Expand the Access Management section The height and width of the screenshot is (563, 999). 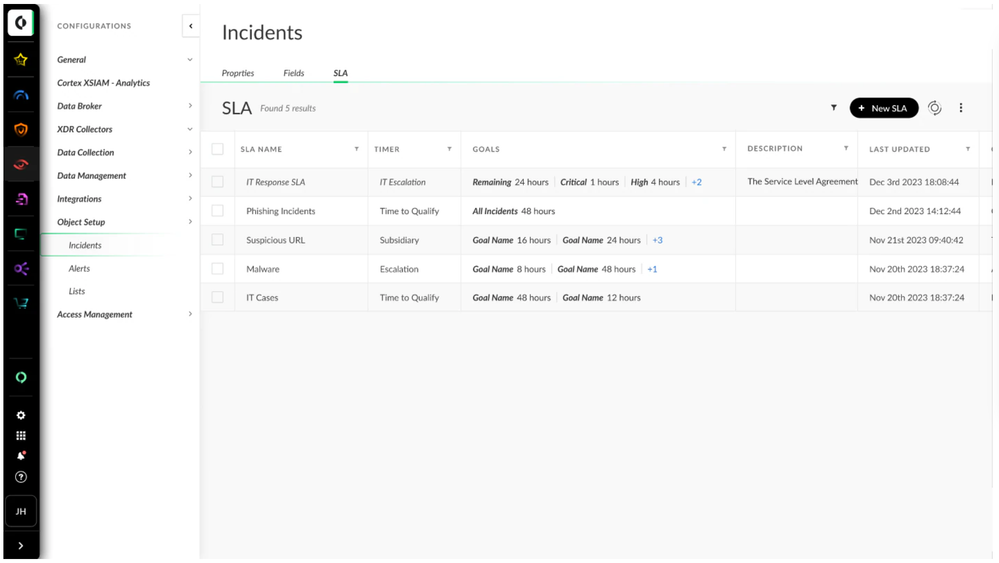pos(190,314)
